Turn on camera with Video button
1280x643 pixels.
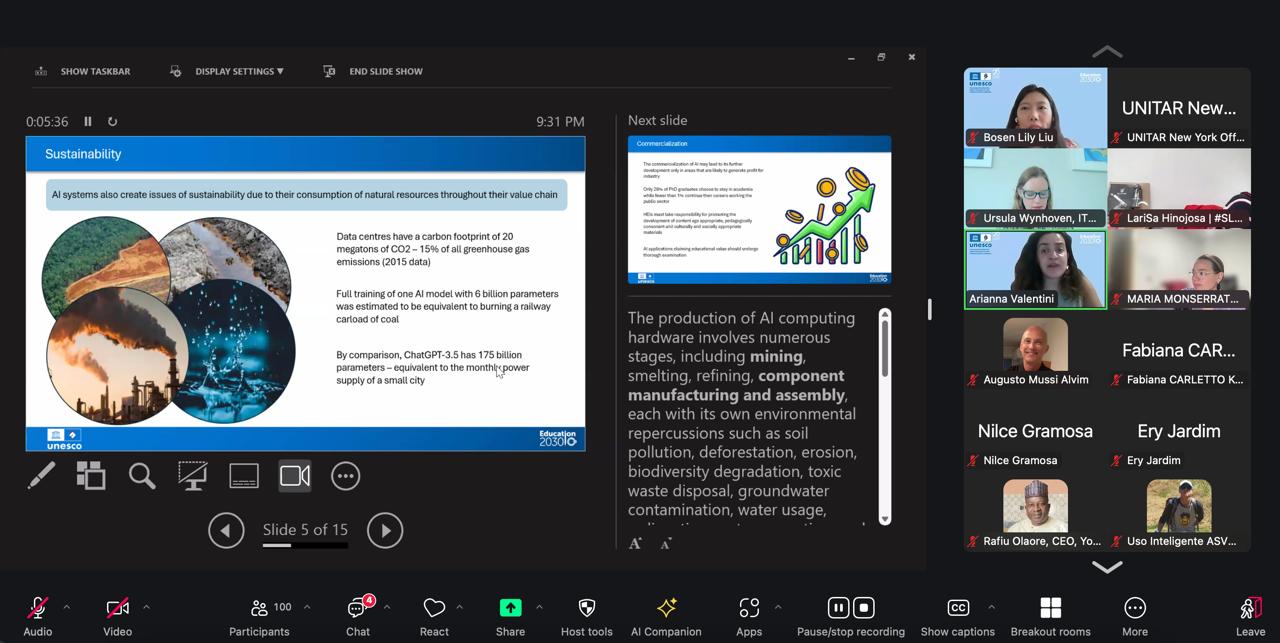coord(117,616)
